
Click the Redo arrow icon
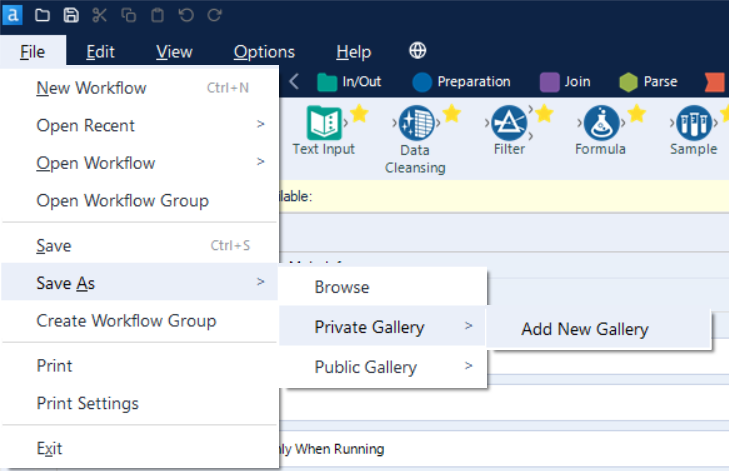(214, 15)
